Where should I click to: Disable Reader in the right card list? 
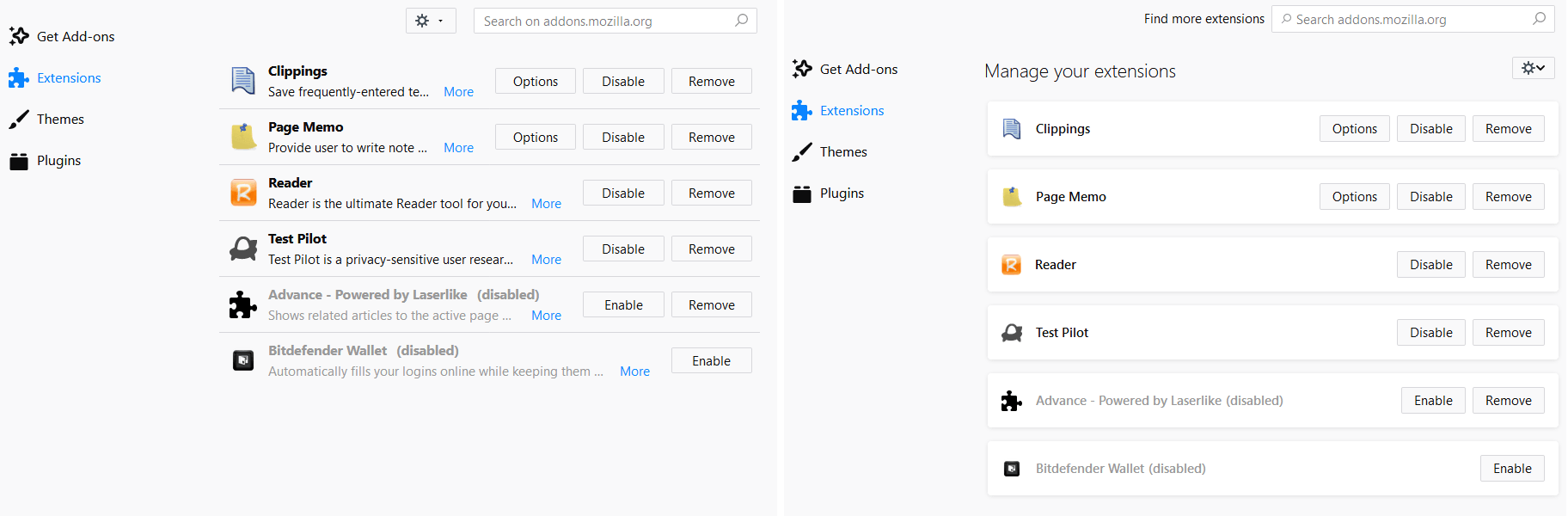click(x=1431, y=265)
